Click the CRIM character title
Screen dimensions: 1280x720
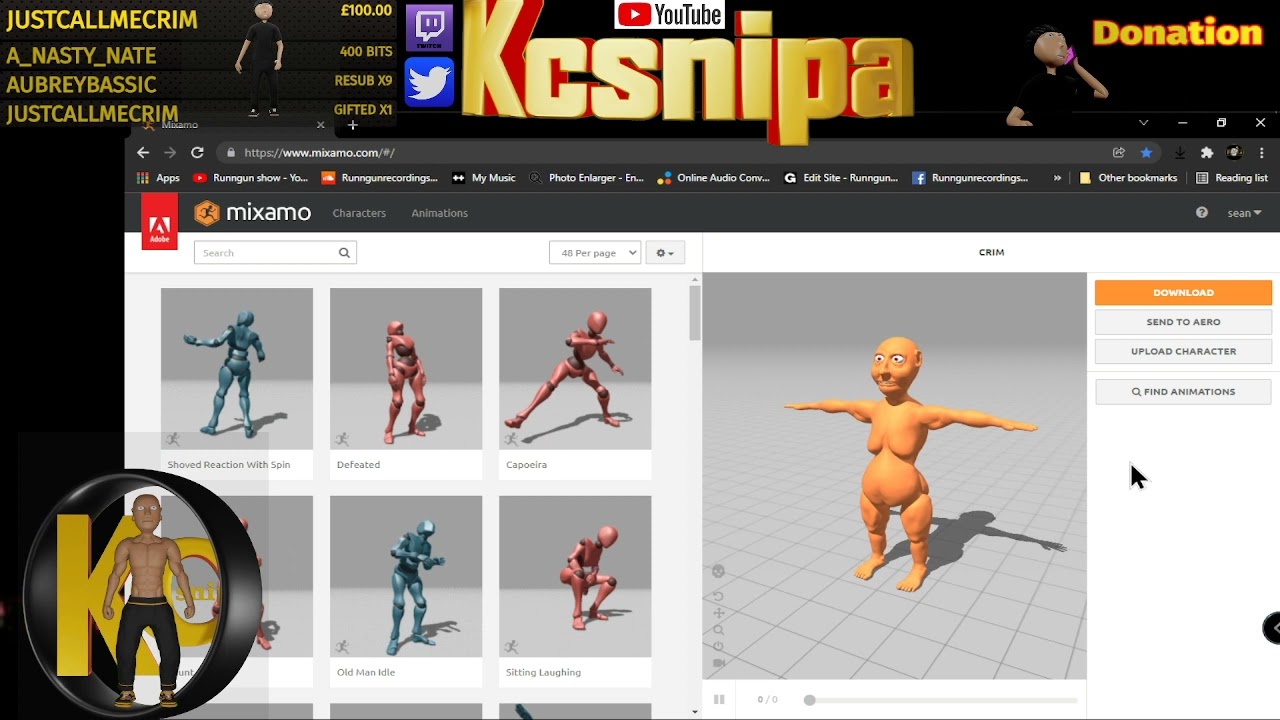[x=991, y=252]
